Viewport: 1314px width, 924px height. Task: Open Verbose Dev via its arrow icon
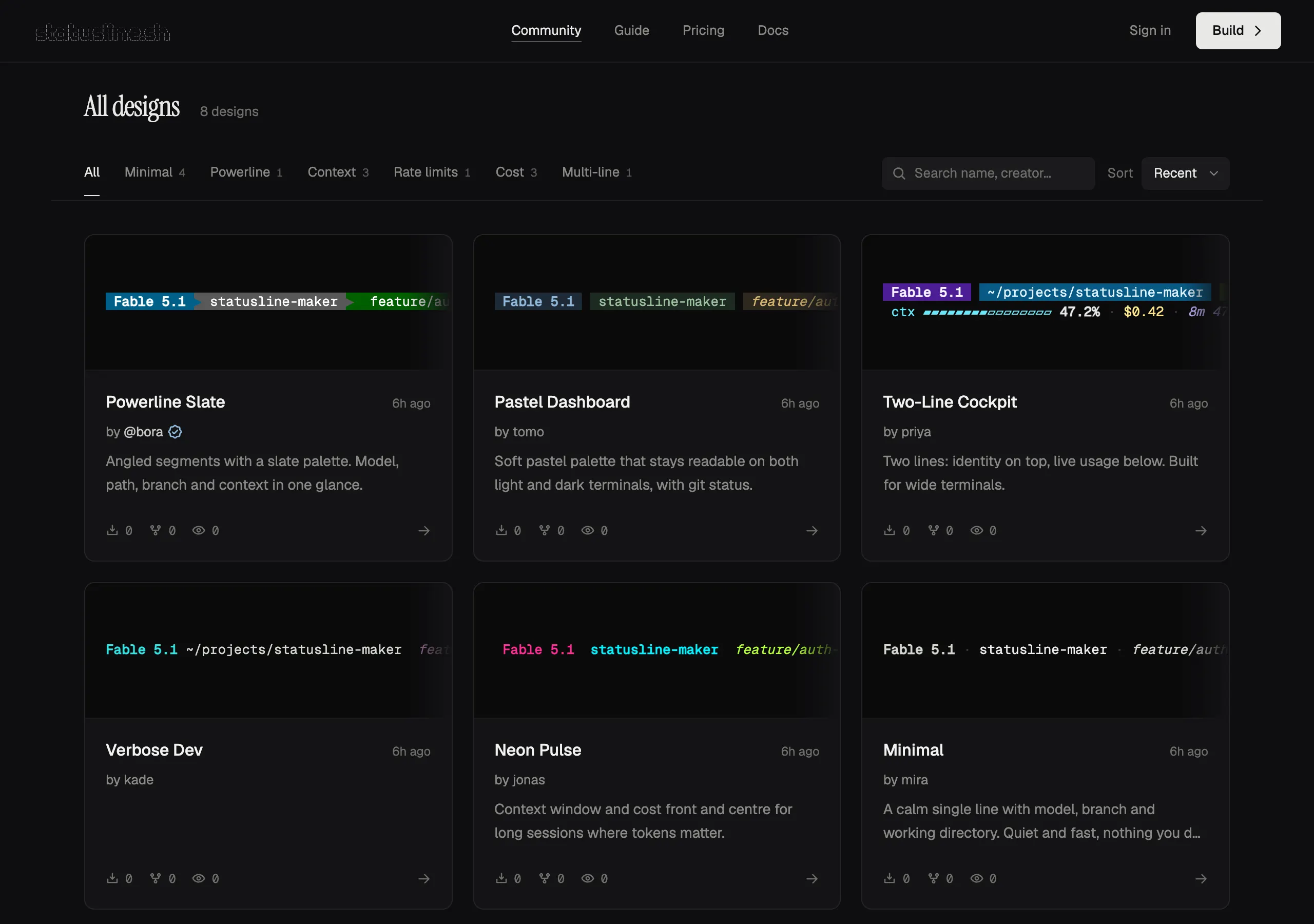[423, 879]
